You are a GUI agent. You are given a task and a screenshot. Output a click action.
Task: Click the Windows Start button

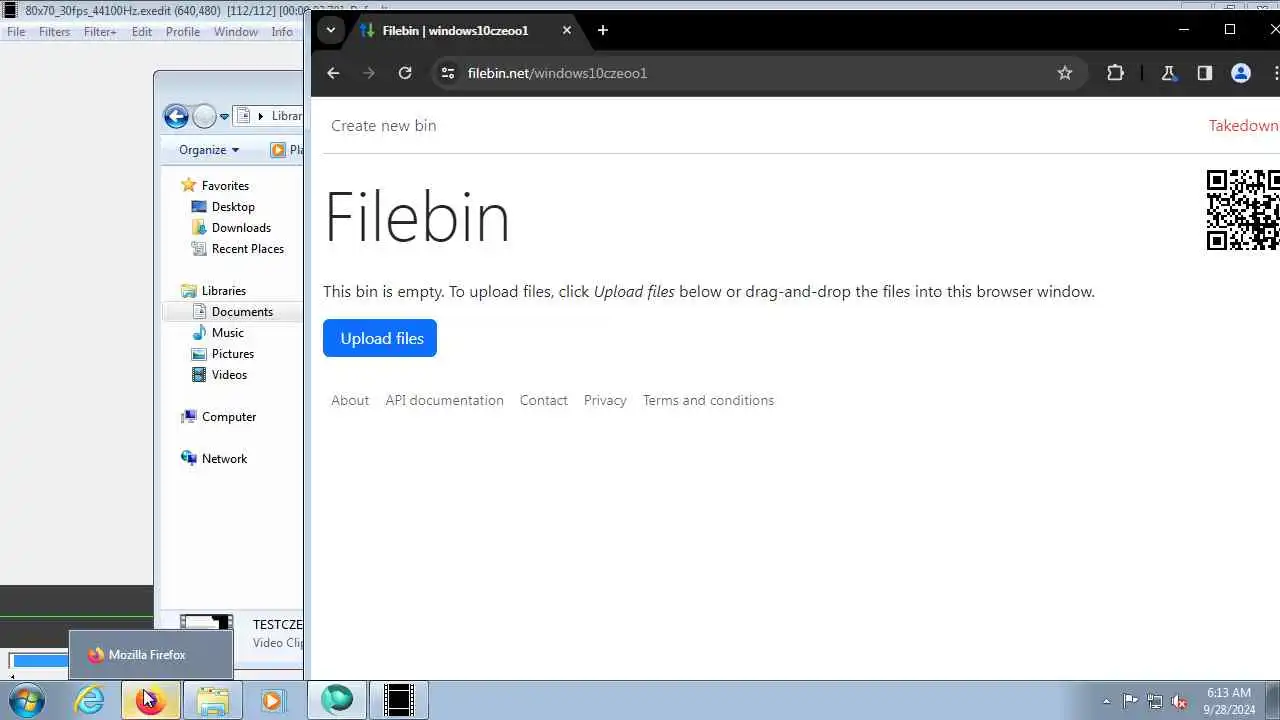27,700
